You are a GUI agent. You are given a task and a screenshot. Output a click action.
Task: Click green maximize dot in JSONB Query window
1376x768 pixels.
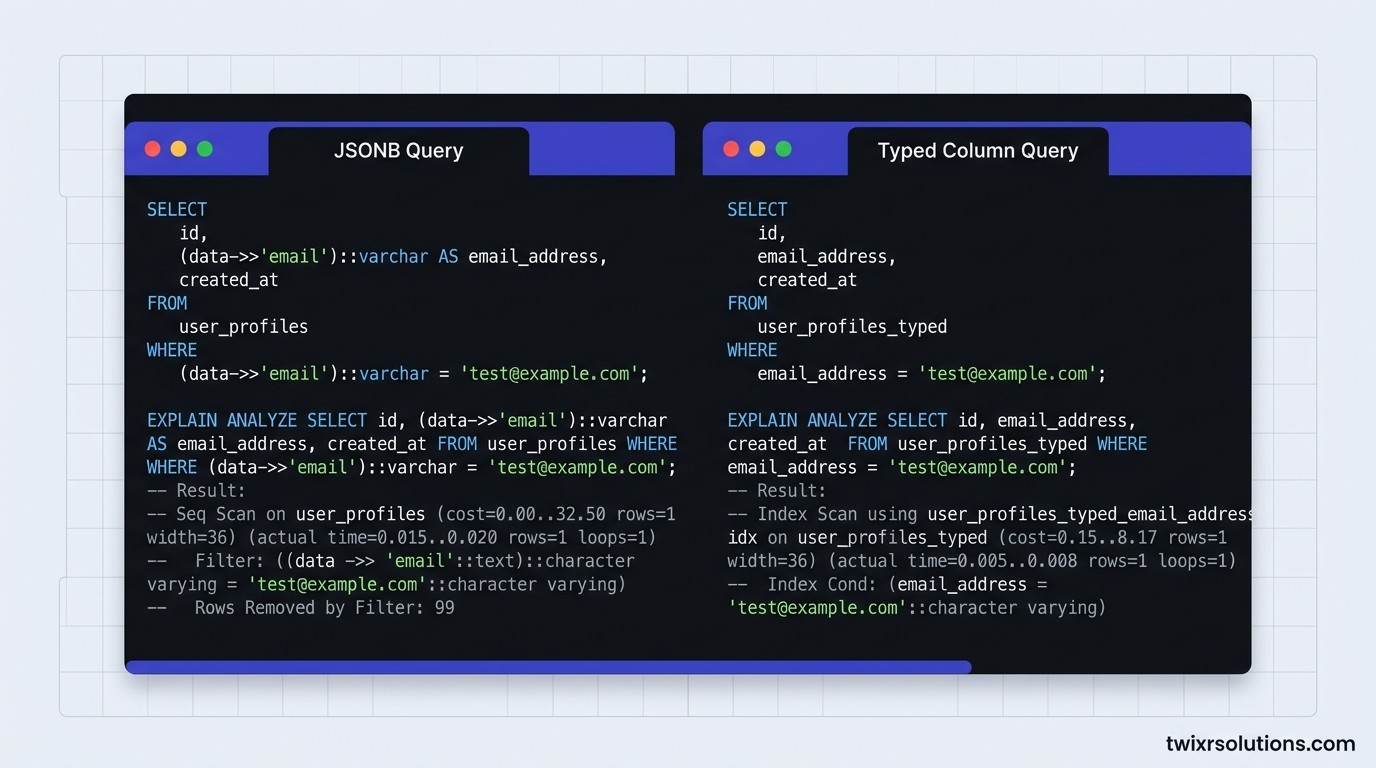[x=205, y=149]
